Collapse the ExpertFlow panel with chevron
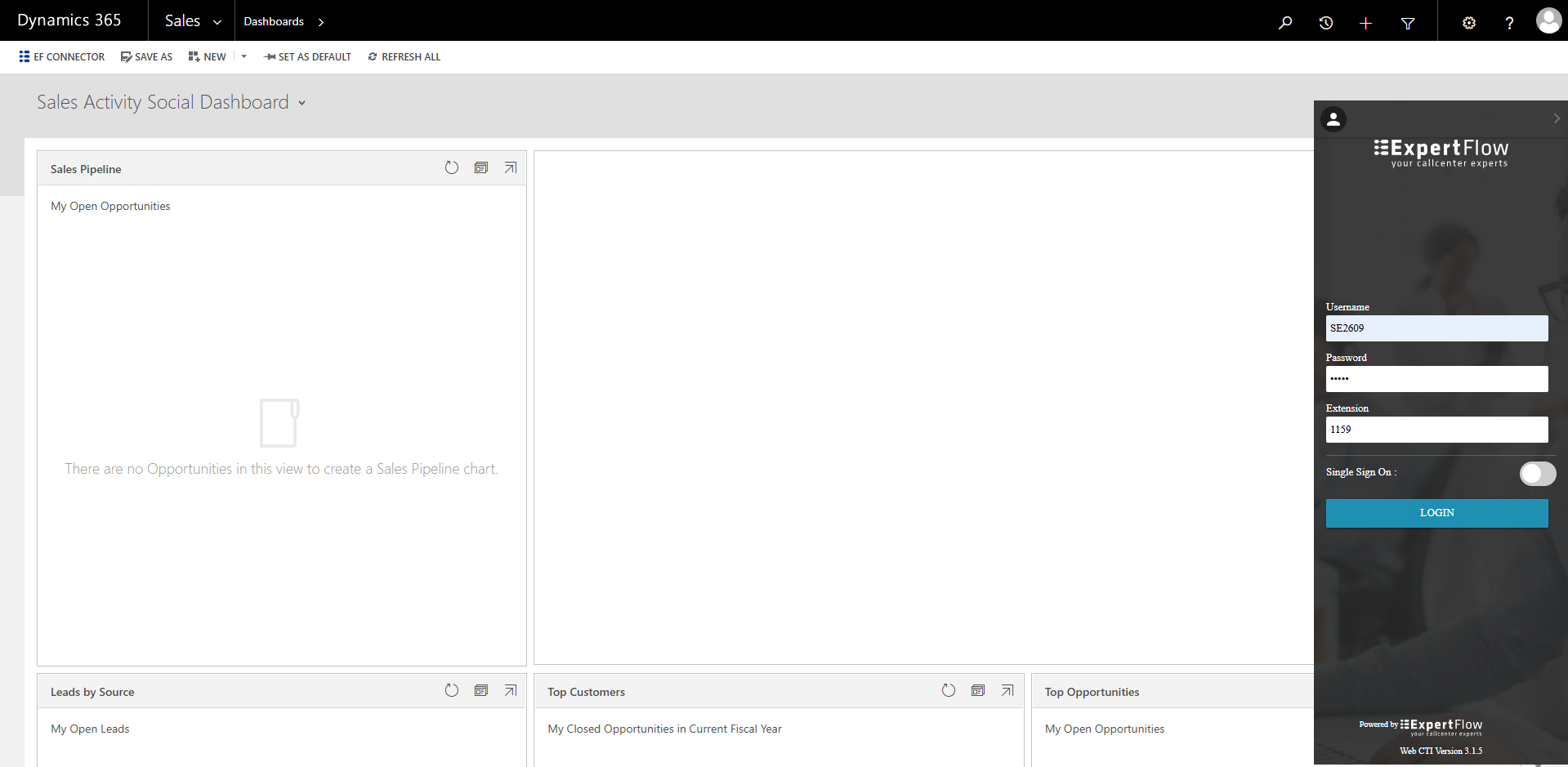The image size is (1568, 767). point(1557,118)
